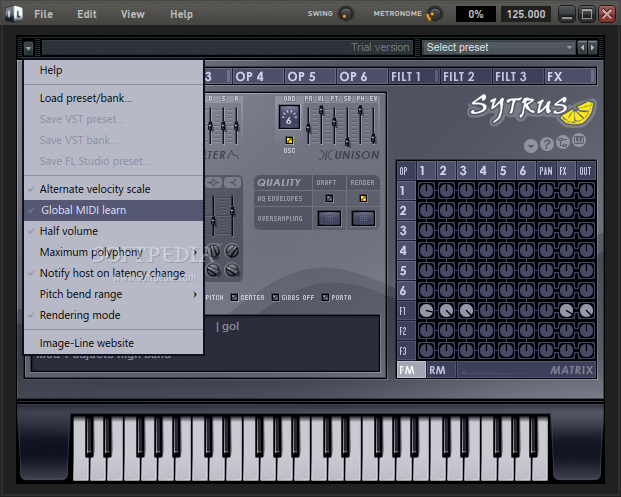
Task: Toggle the OSC checkbox under order dial
Action: (x=290, y=141)
